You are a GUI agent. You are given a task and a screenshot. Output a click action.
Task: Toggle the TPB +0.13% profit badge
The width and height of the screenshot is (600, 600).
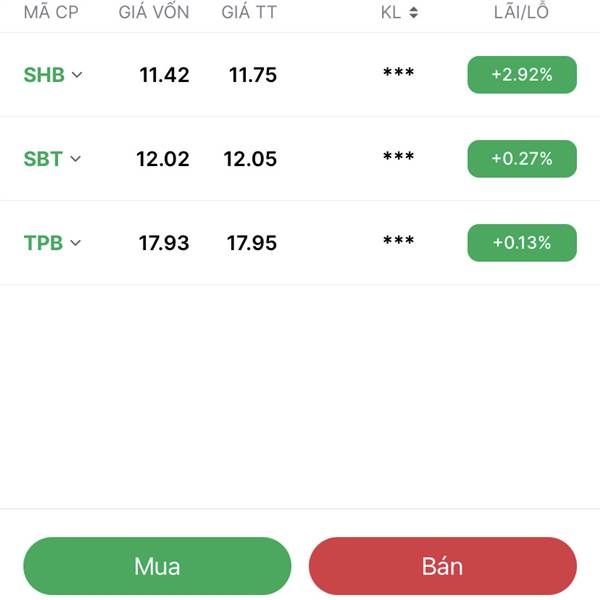point(522,243)
